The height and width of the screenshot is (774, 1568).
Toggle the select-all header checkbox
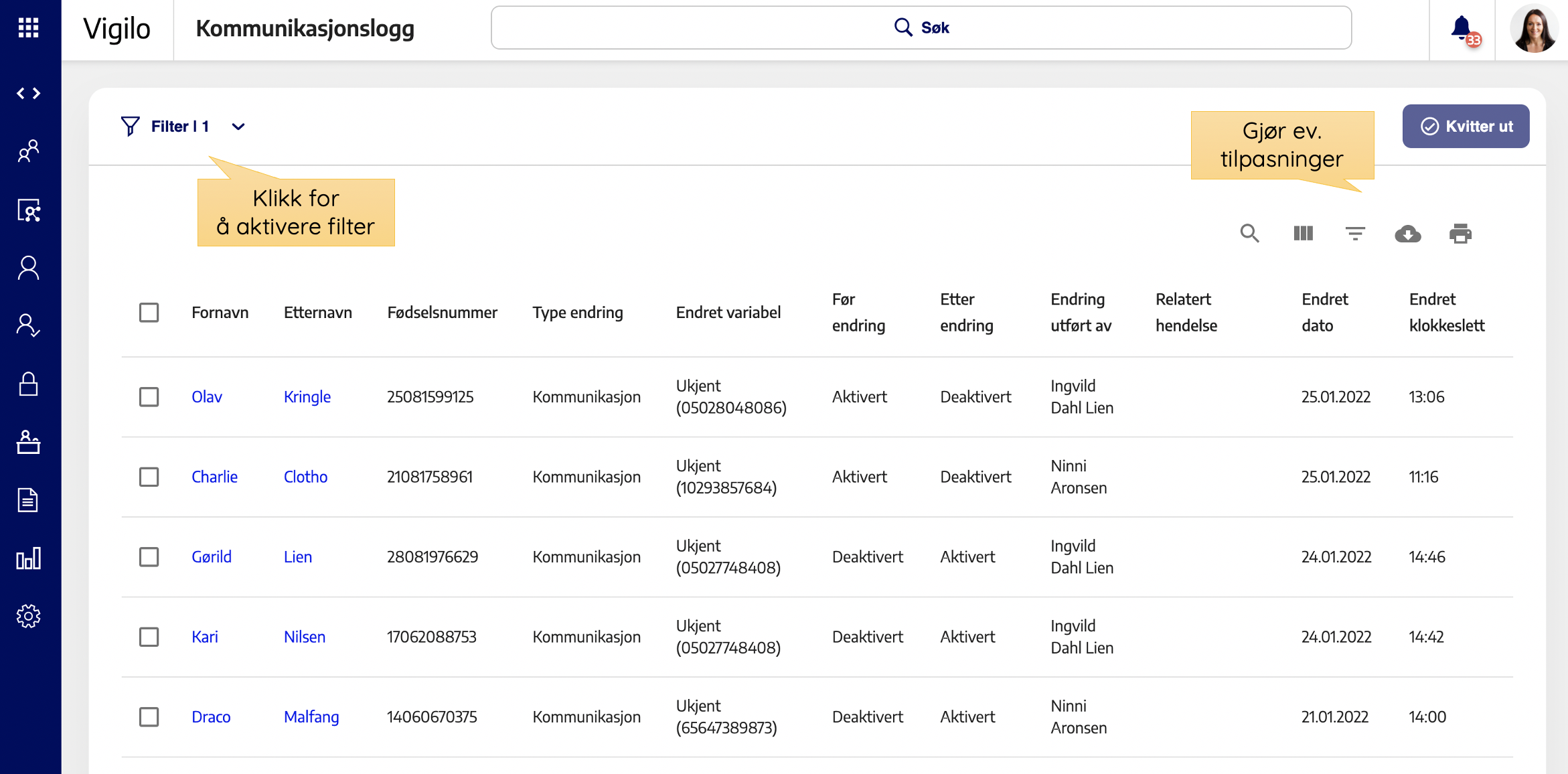point(149,313)
